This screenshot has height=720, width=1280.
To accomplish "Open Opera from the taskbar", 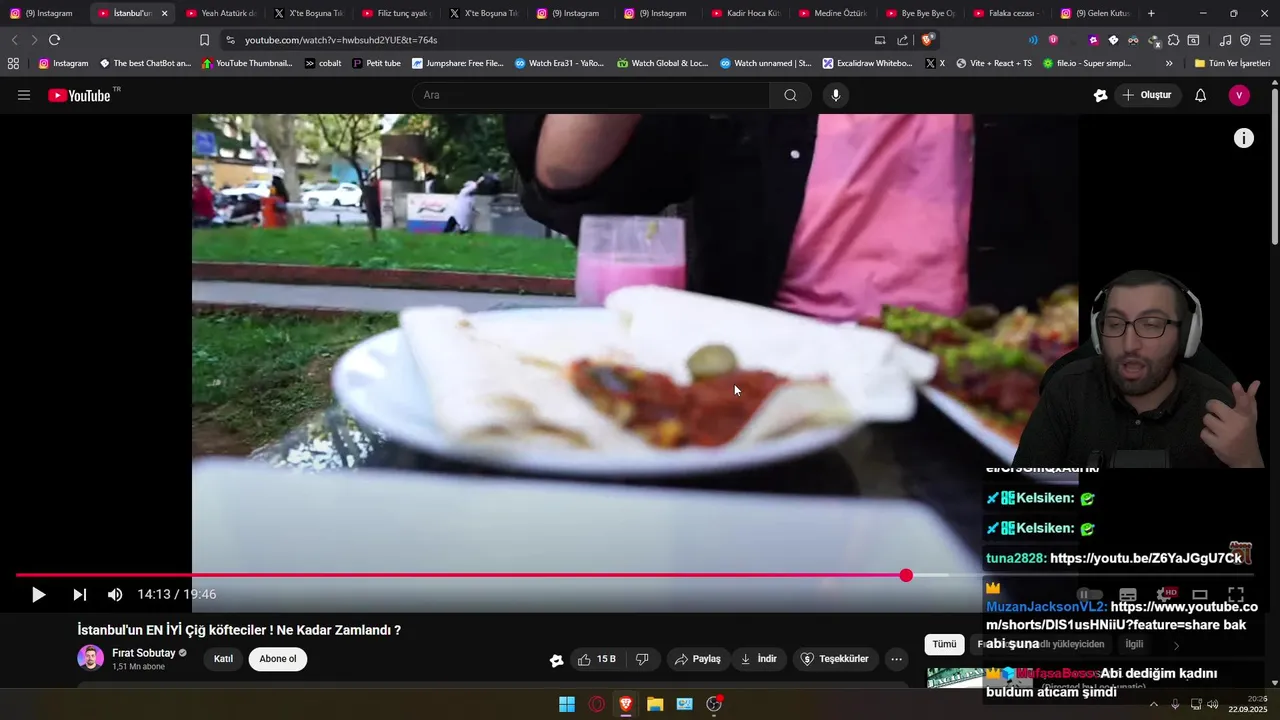I will point(596,704).
